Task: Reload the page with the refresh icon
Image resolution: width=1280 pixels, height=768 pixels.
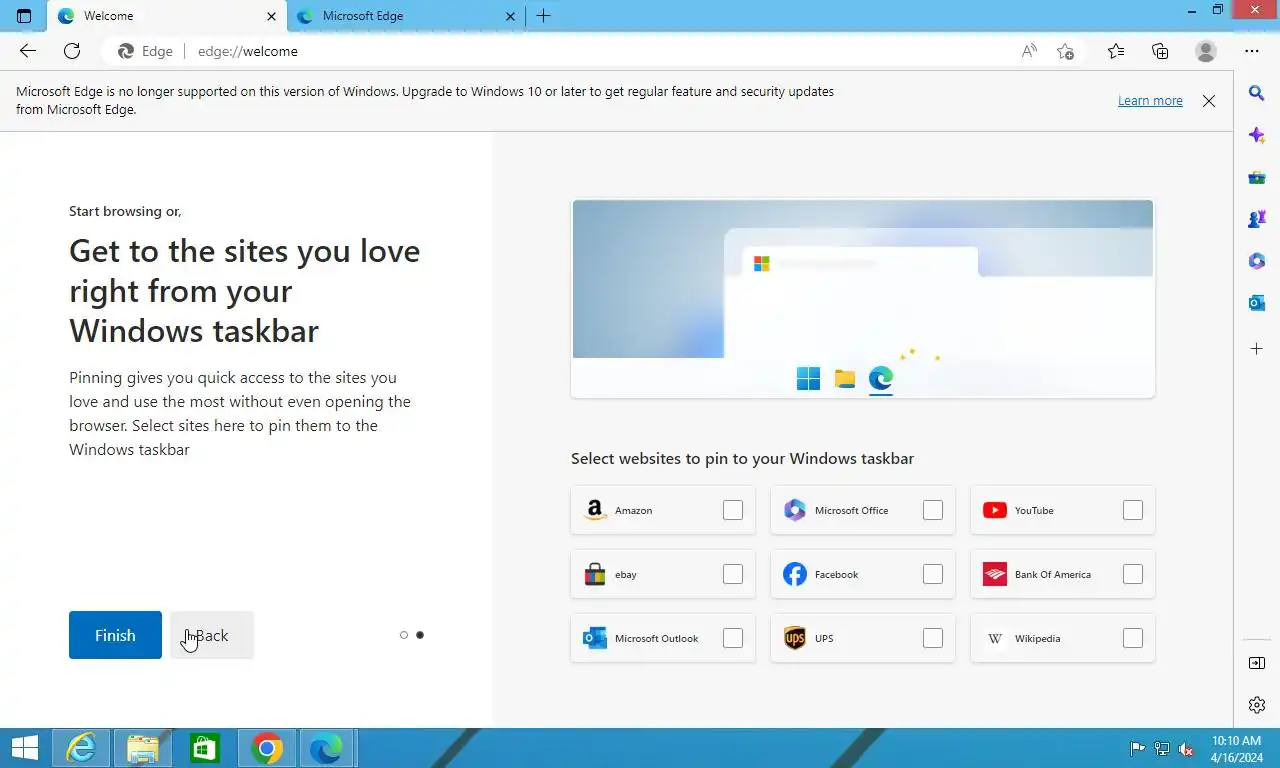Action: [x=72, y=51]
